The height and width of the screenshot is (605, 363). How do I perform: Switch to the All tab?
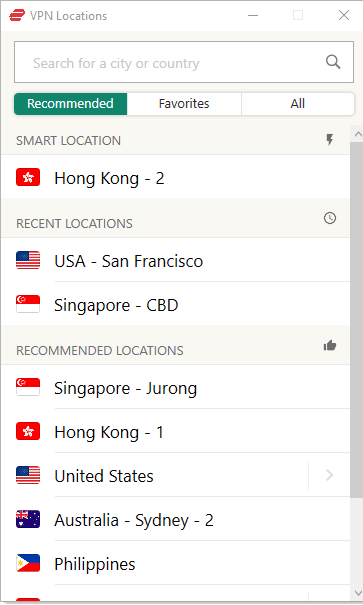tap(298, 104)
